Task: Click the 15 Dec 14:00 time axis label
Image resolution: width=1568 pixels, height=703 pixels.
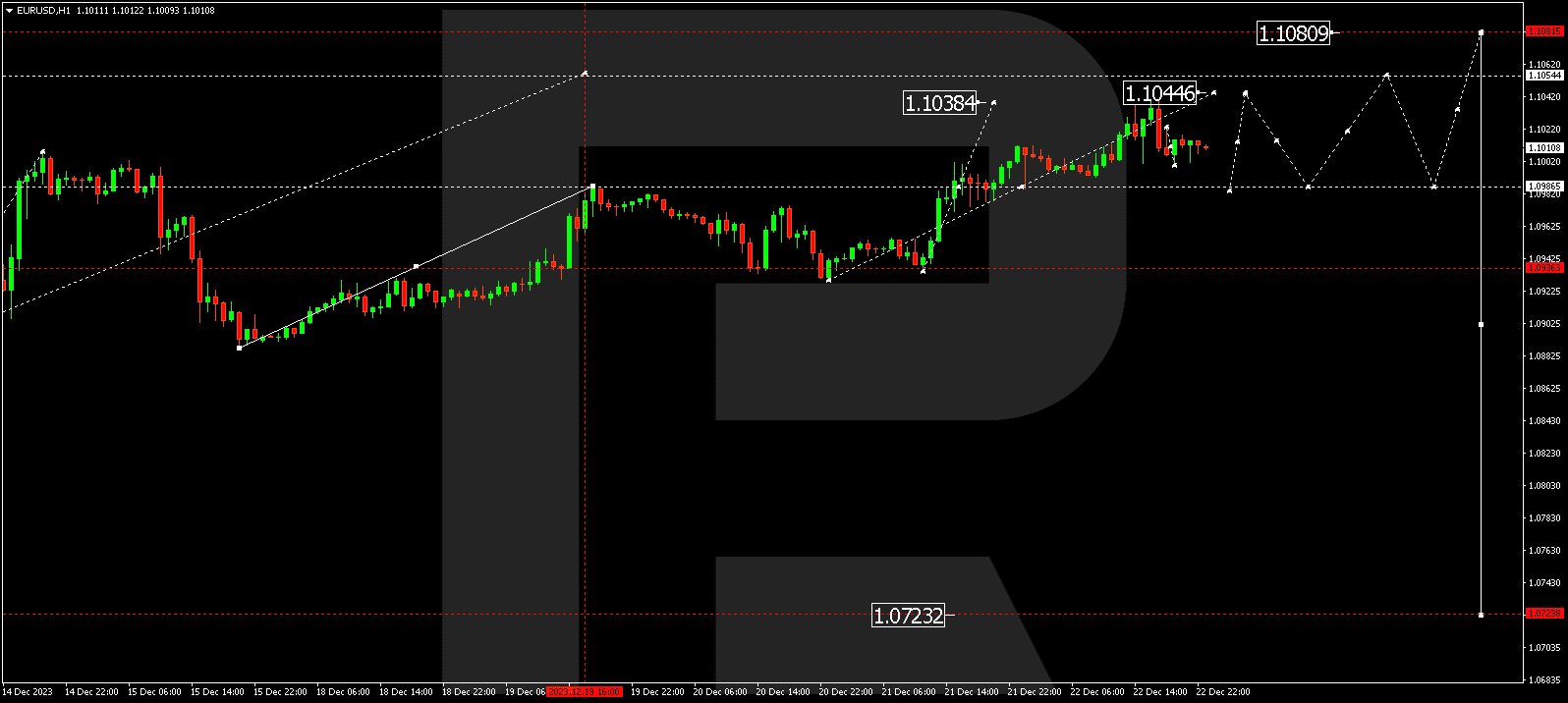Action: 217,692
